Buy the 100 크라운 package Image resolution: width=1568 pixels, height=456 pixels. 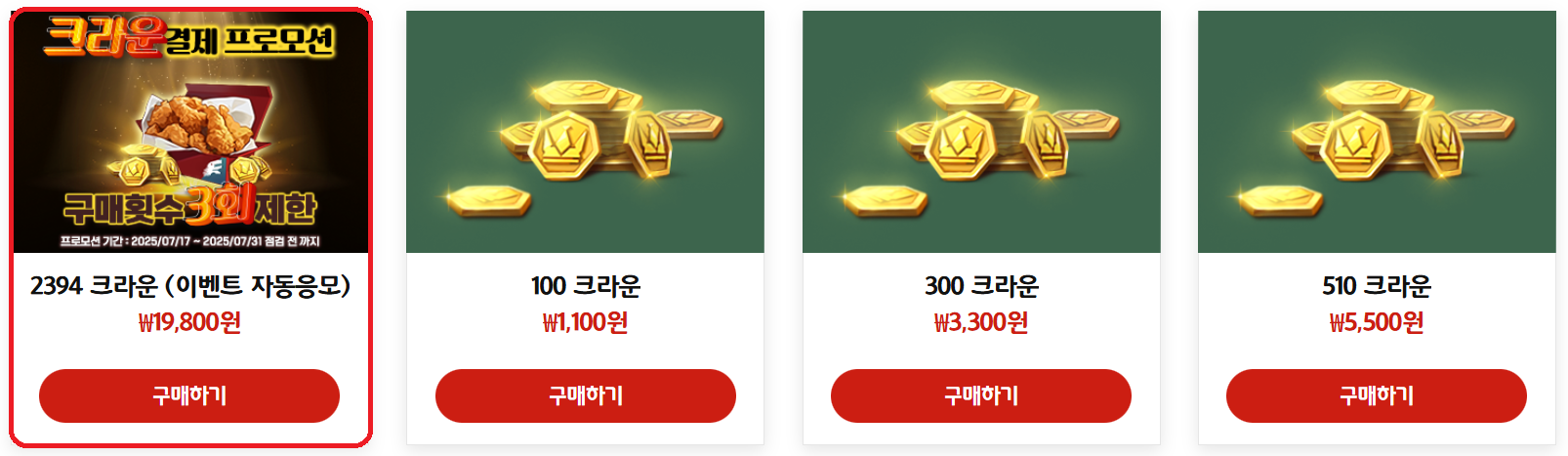pyautogui.click(x=586, y=395)
